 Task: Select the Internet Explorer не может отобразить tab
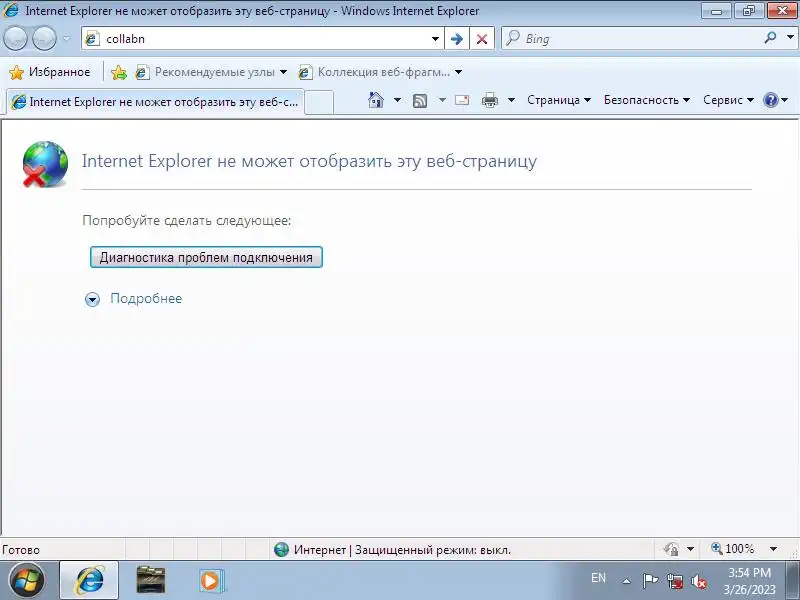155,102
